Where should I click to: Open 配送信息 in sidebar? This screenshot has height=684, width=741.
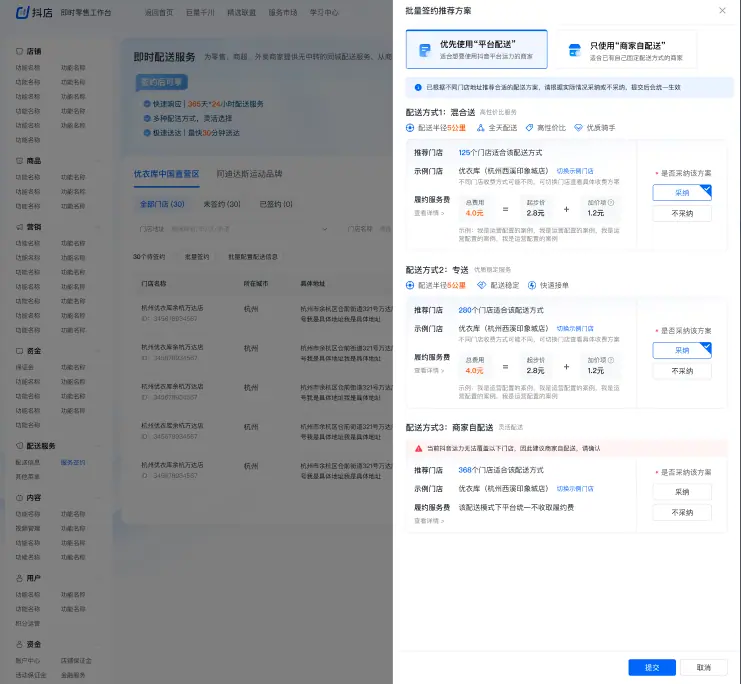click(x=28, y=462)
